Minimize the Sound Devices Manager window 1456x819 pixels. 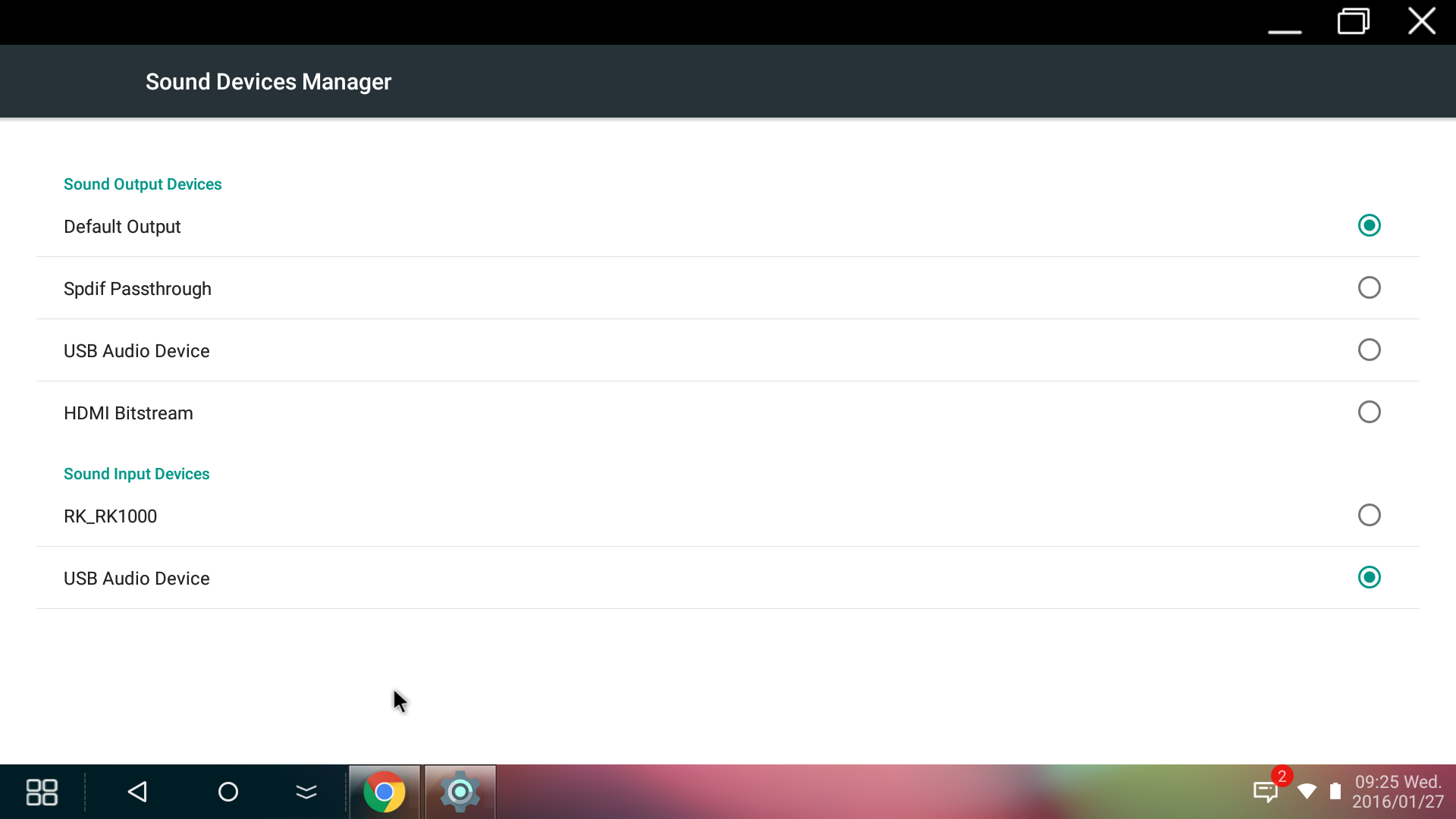(x=1285, y=30)
